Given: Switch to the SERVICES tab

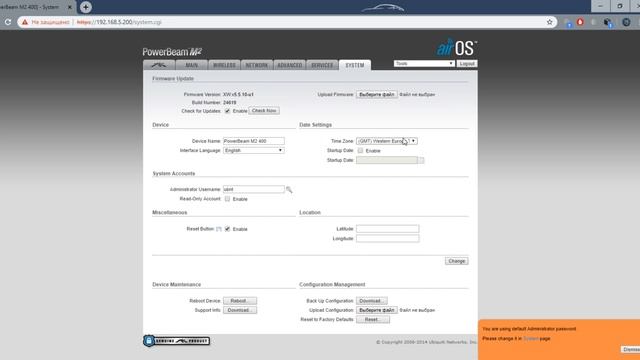Looking at the screenshot, I should click(x=322, y=65).
